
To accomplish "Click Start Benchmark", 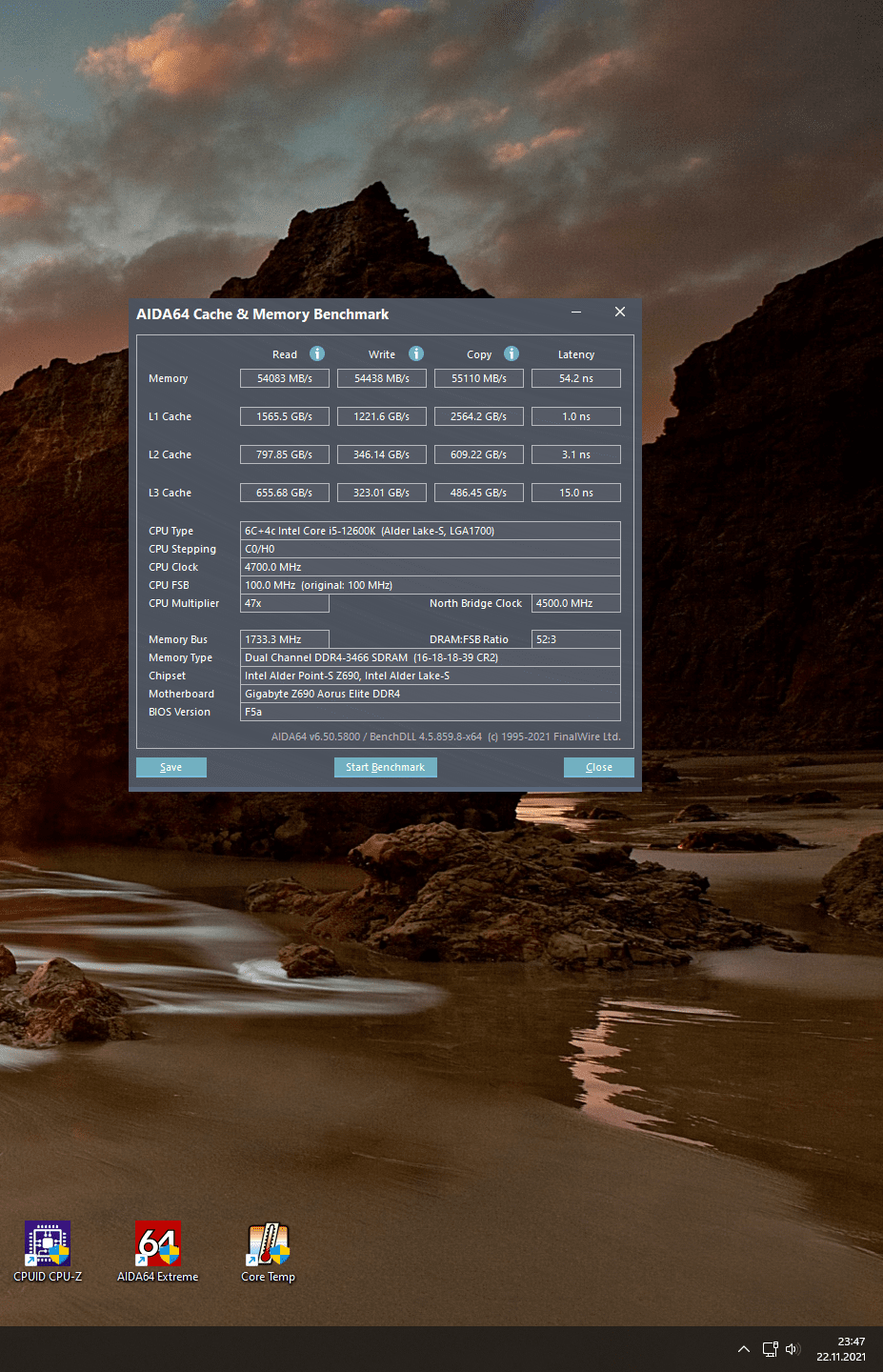I will (x=385, y=767).
